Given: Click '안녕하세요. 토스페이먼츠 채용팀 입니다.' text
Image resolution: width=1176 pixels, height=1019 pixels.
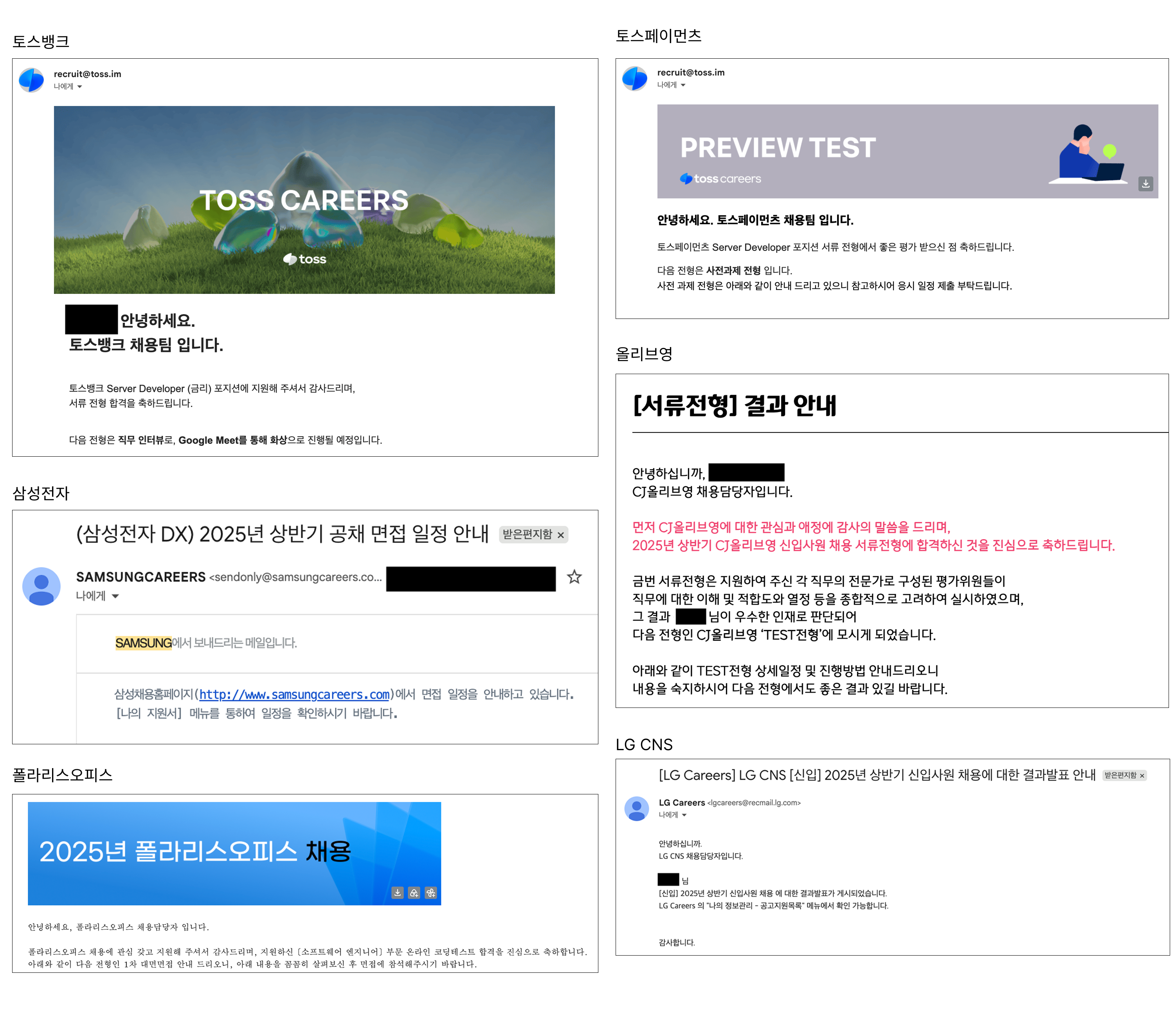Looking at the screenshot, I should pyautogui.click(x=755, y=220).
